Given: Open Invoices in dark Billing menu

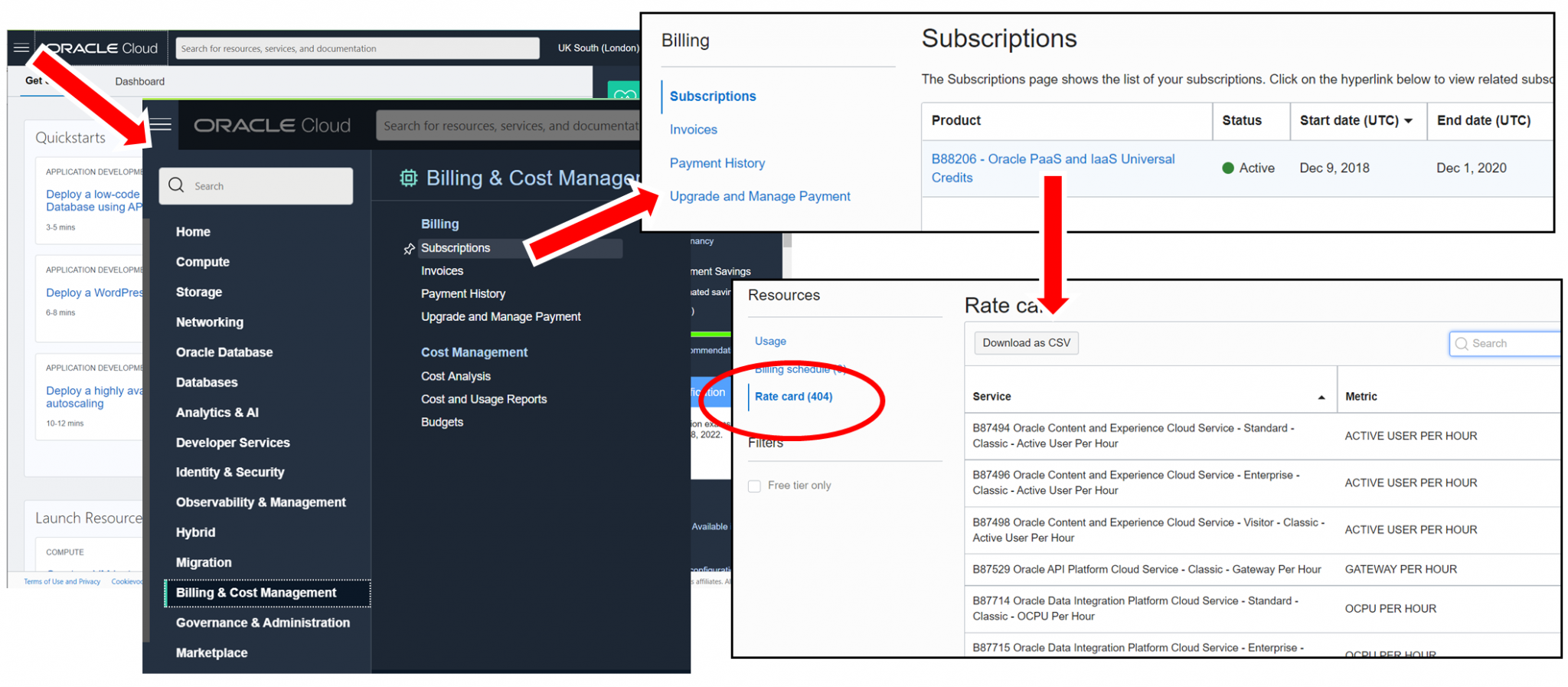Looking at the screenshot, I should tap(442, 271).
